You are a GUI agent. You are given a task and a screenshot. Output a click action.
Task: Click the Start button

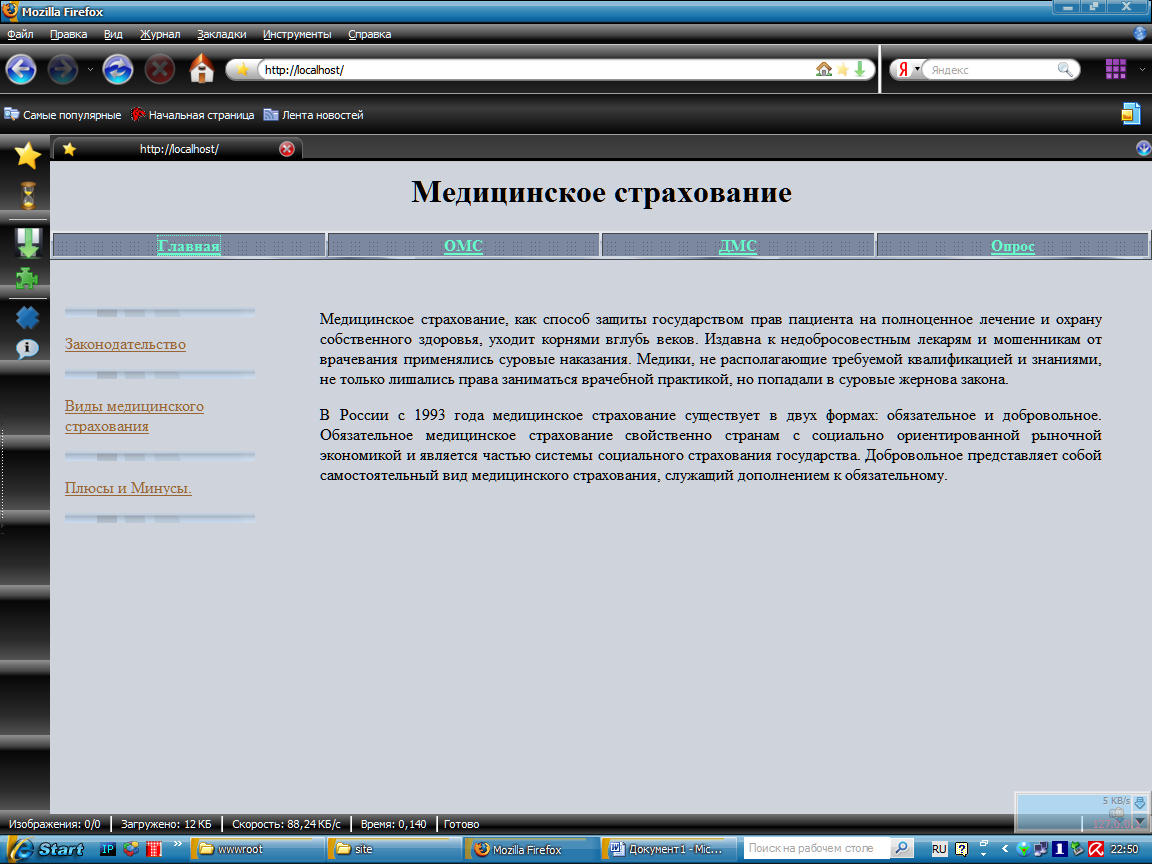click(x=45, y=849)
